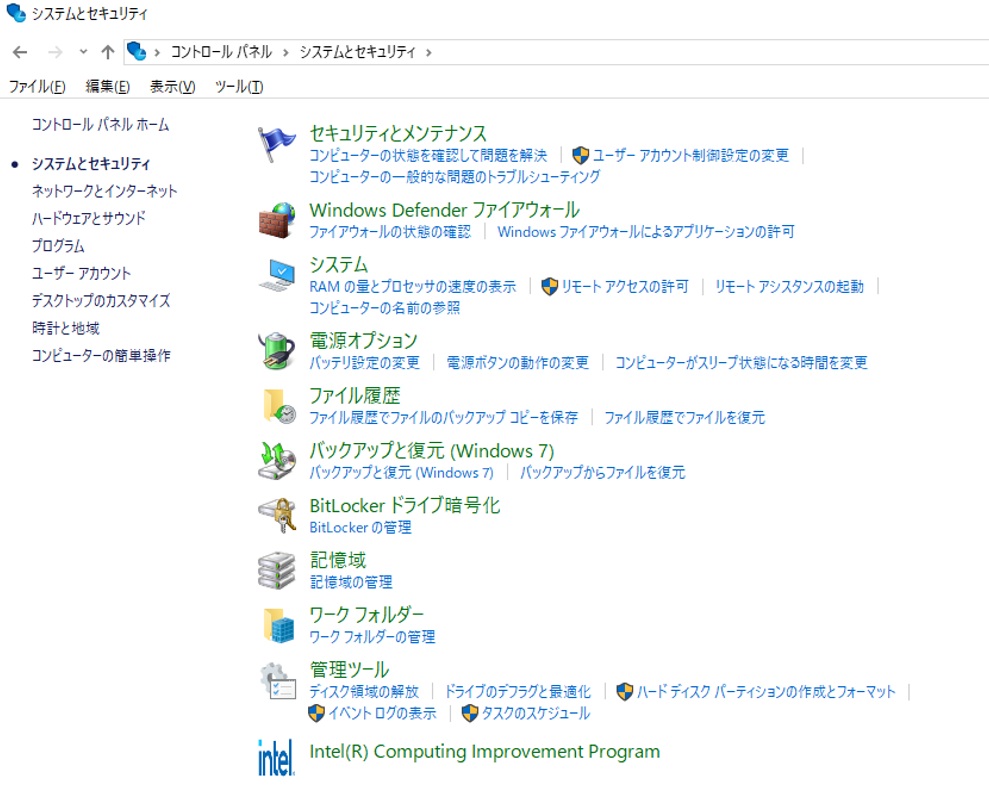The width and height of the screenshot is (989, 796).
Task: Click the Administrative Tools gear icon
Action: pos(278,681)
